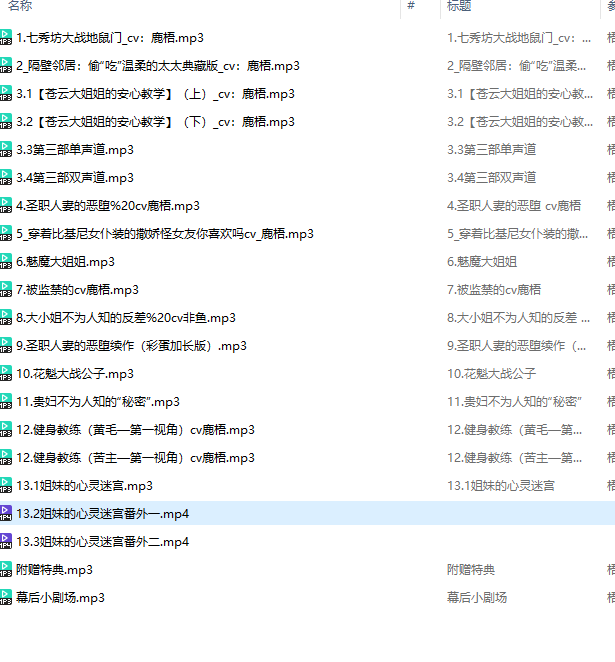615x662 pixels.
Task: Select file name 6.魅魔大姐姐.mp3
Action: pyautogui.click(x=65, y=262)
